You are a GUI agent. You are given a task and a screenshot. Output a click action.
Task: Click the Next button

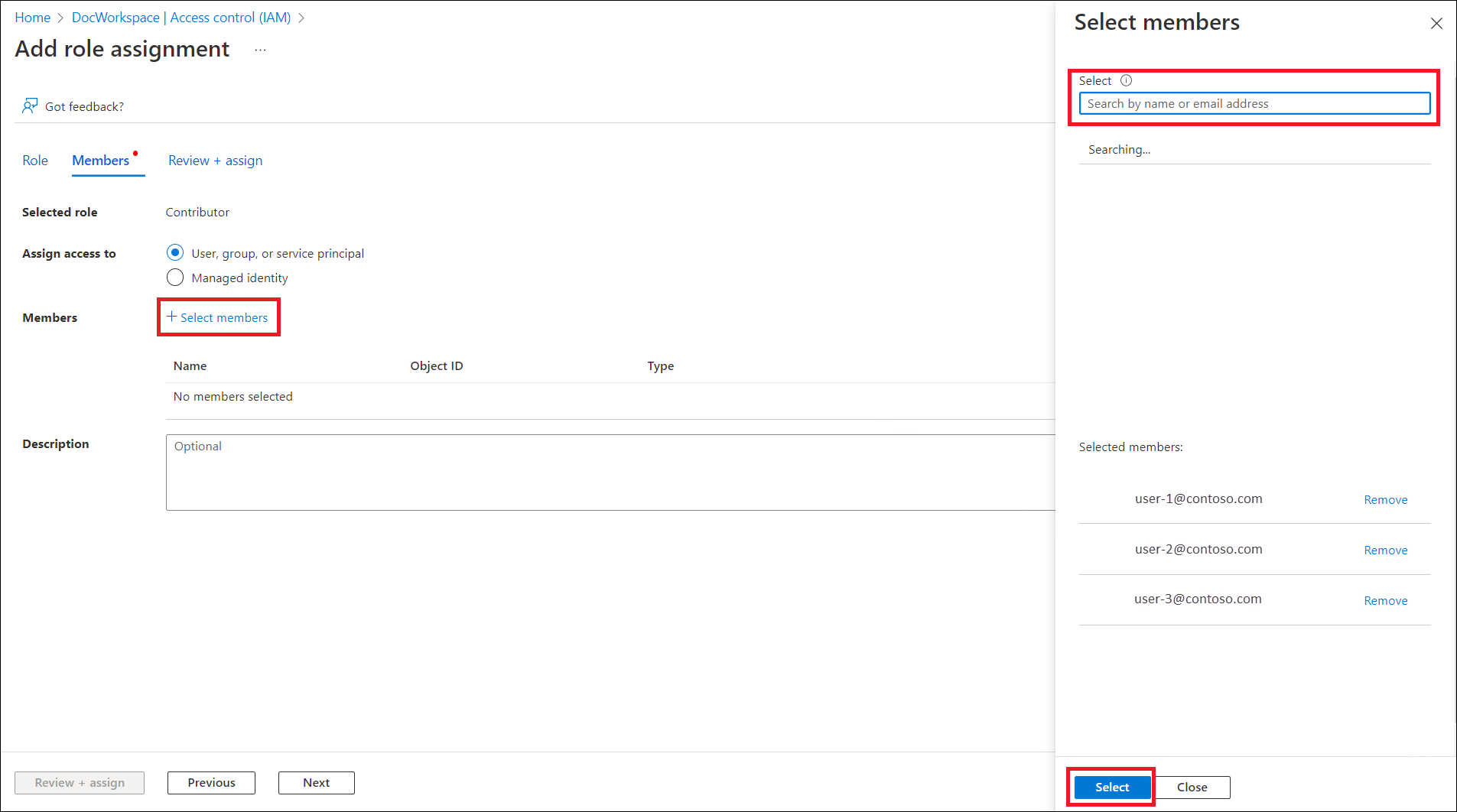(x=316, y=782)
